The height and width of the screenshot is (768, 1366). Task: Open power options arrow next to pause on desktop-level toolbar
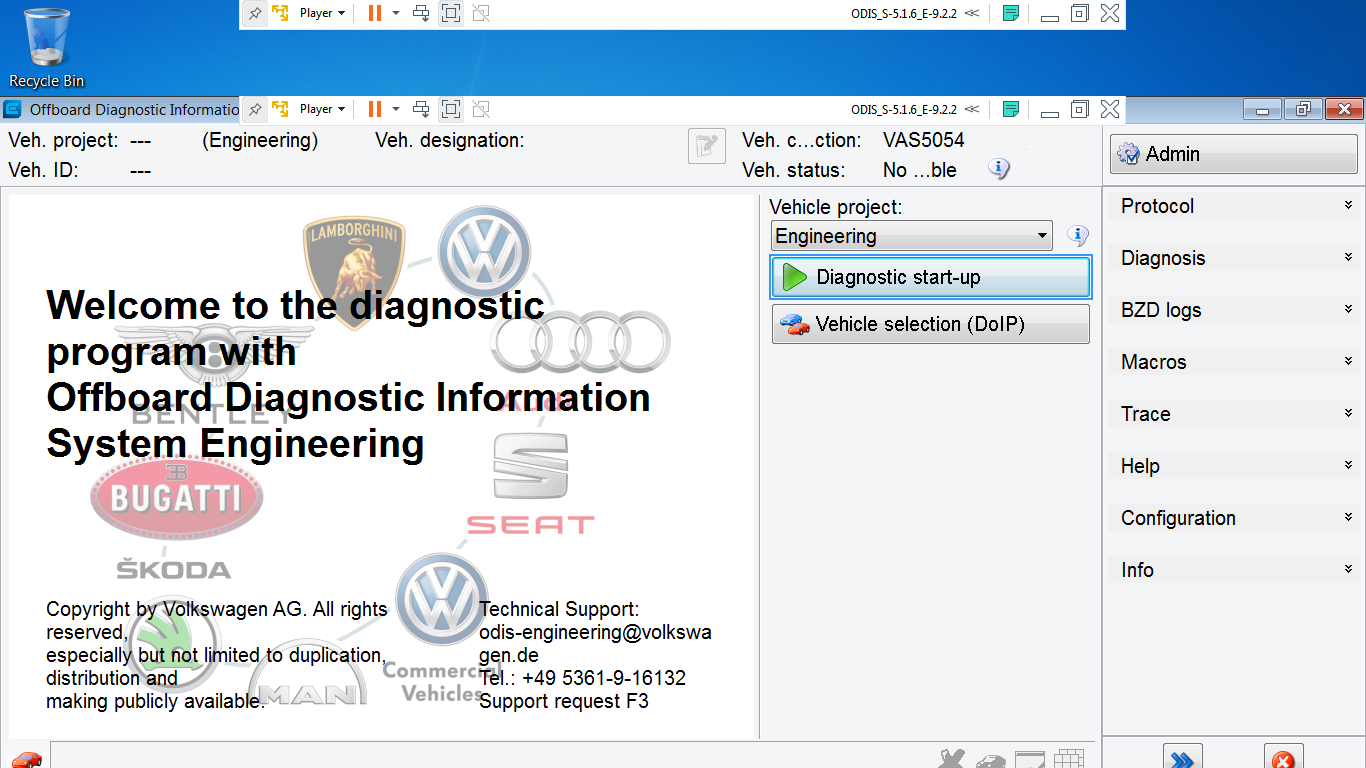tap(396, 13)
